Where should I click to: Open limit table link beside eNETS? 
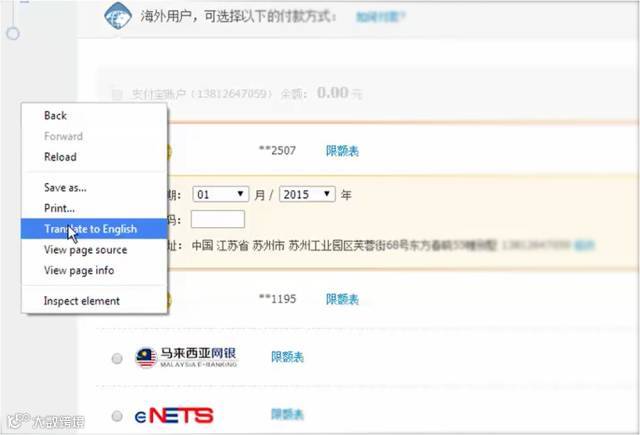287,414
